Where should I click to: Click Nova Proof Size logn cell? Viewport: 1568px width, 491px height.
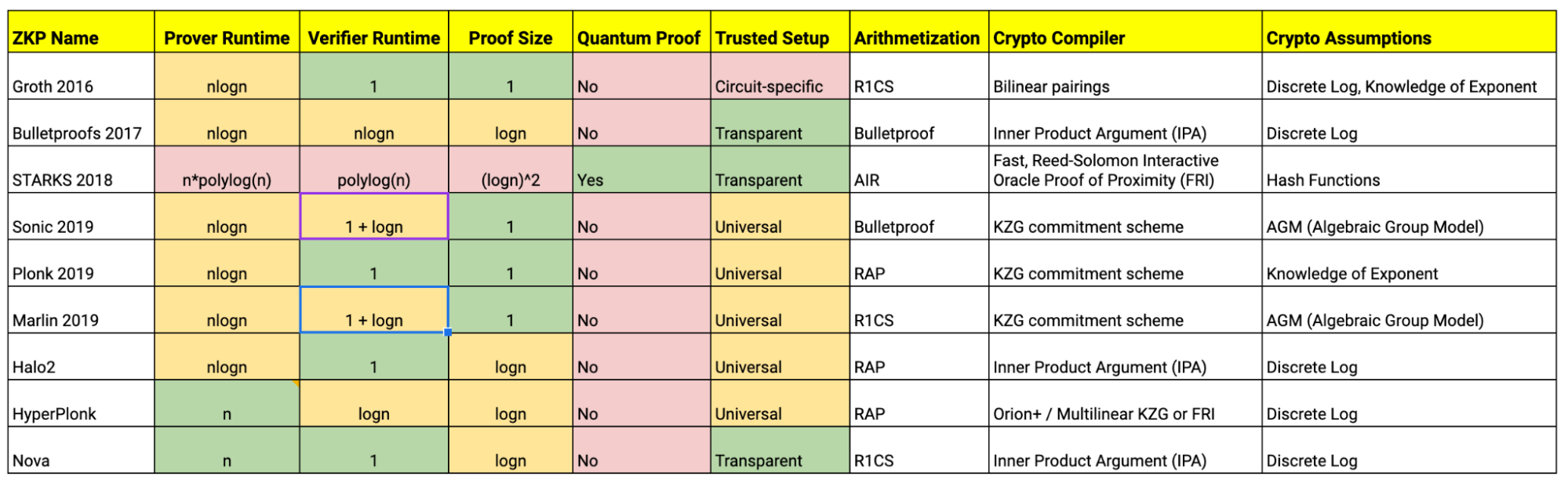[x=511, y=450]
